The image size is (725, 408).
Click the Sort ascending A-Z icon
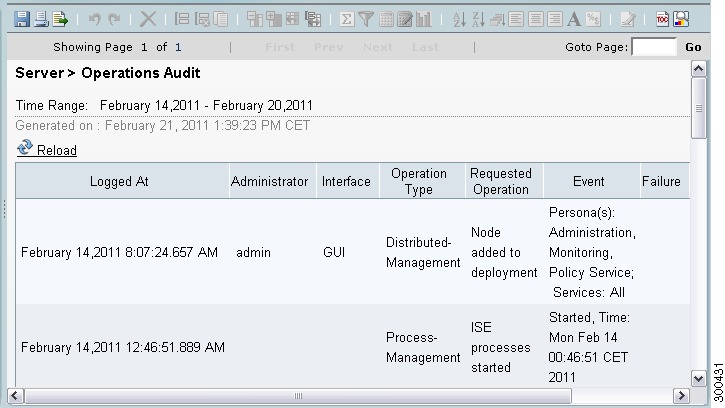point(459,19)
